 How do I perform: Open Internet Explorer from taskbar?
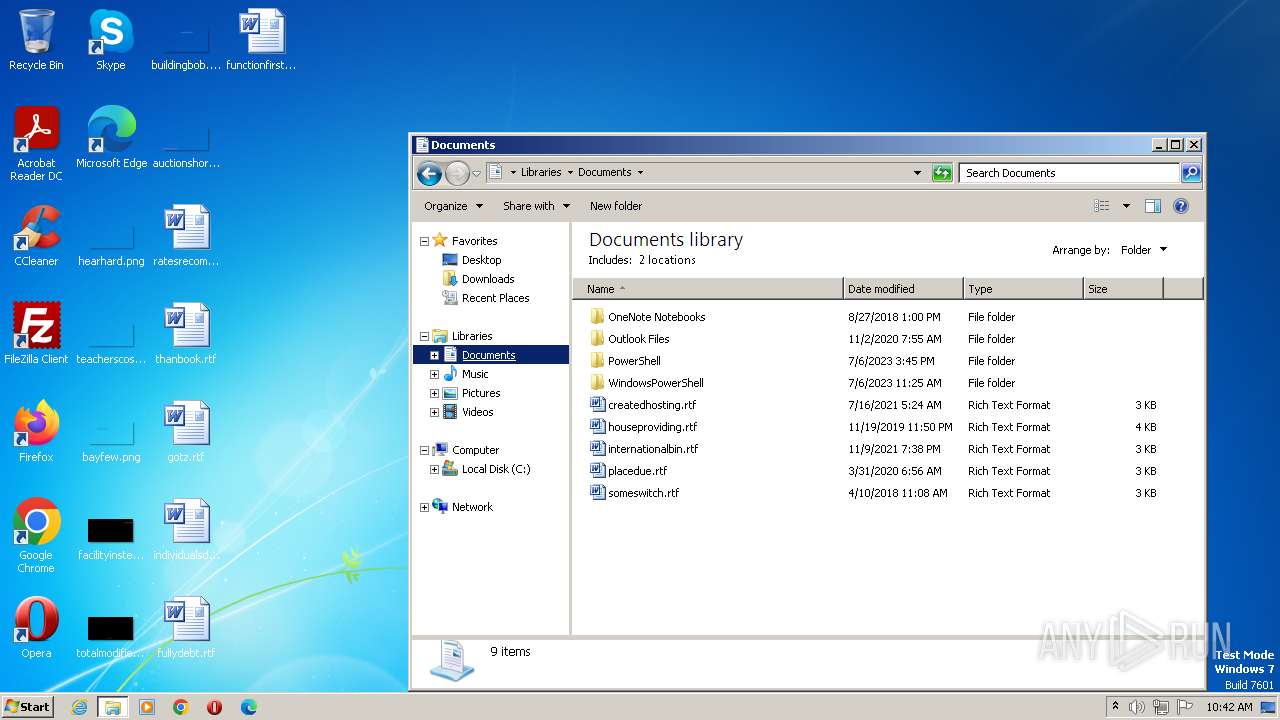pyautogui.click(x=79, y=707)
